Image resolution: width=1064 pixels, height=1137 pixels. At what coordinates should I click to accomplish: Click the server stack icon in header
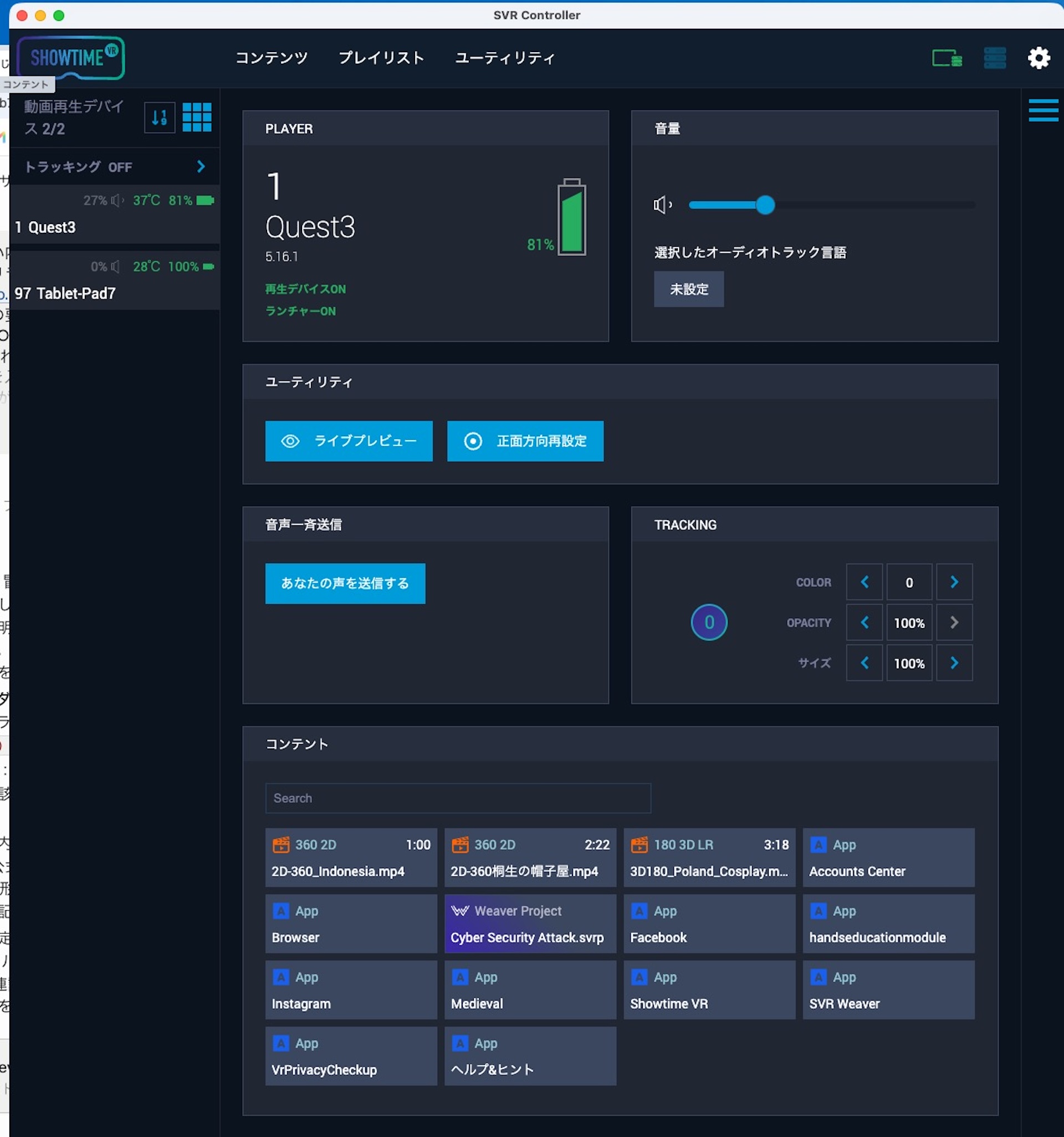pyautogui.click(x=995, y=58)
